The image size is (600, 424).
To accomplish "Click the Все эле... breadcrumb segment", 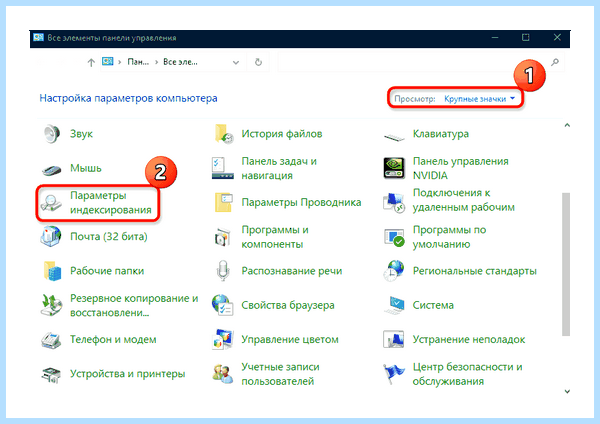I will pos(180,62).
